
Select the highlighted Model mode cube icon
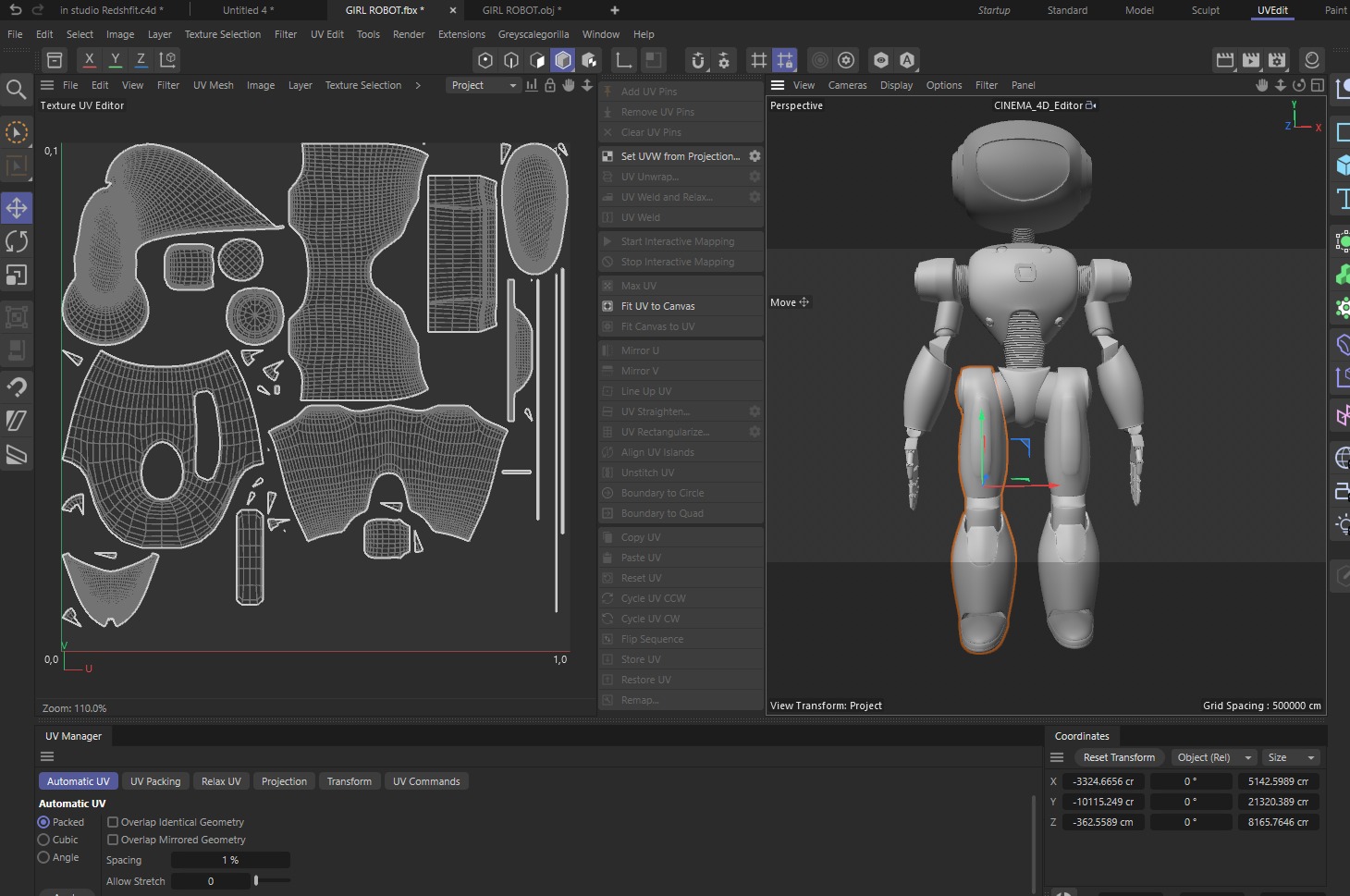point(563,60)
